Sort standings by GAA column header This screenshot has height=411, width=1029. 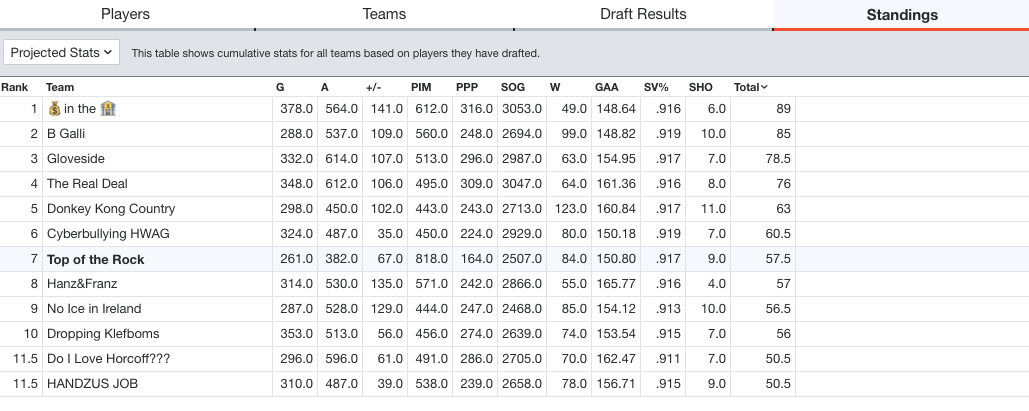(x=606, y=87)
